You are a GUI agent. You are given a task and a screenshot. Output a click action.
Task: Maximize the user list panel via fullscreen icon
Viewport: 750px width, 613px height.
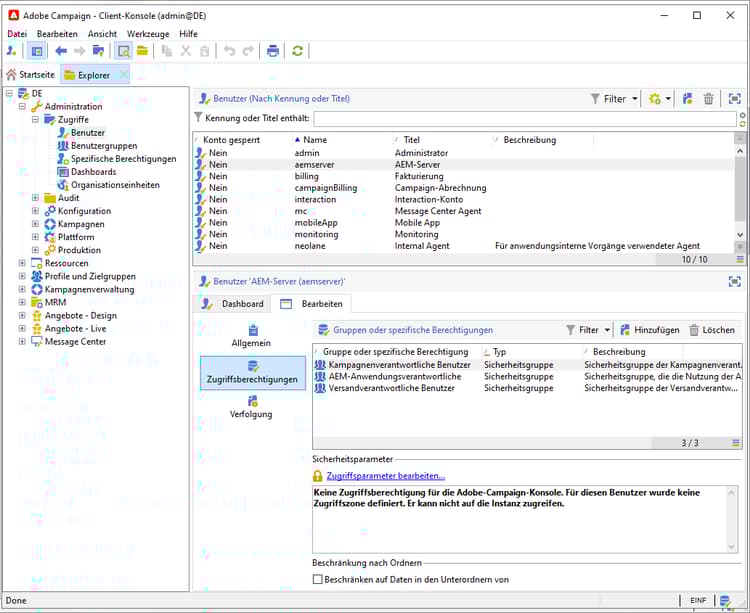point(735,98)
